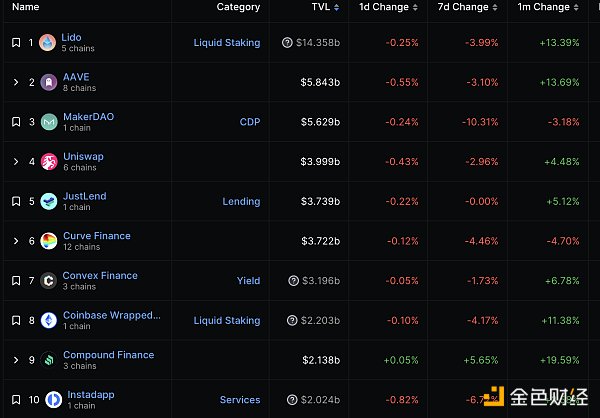Click the Uniswap unicorn logo icon
The height and width of the screenshot is (418, 600).
tap(48, 162)
